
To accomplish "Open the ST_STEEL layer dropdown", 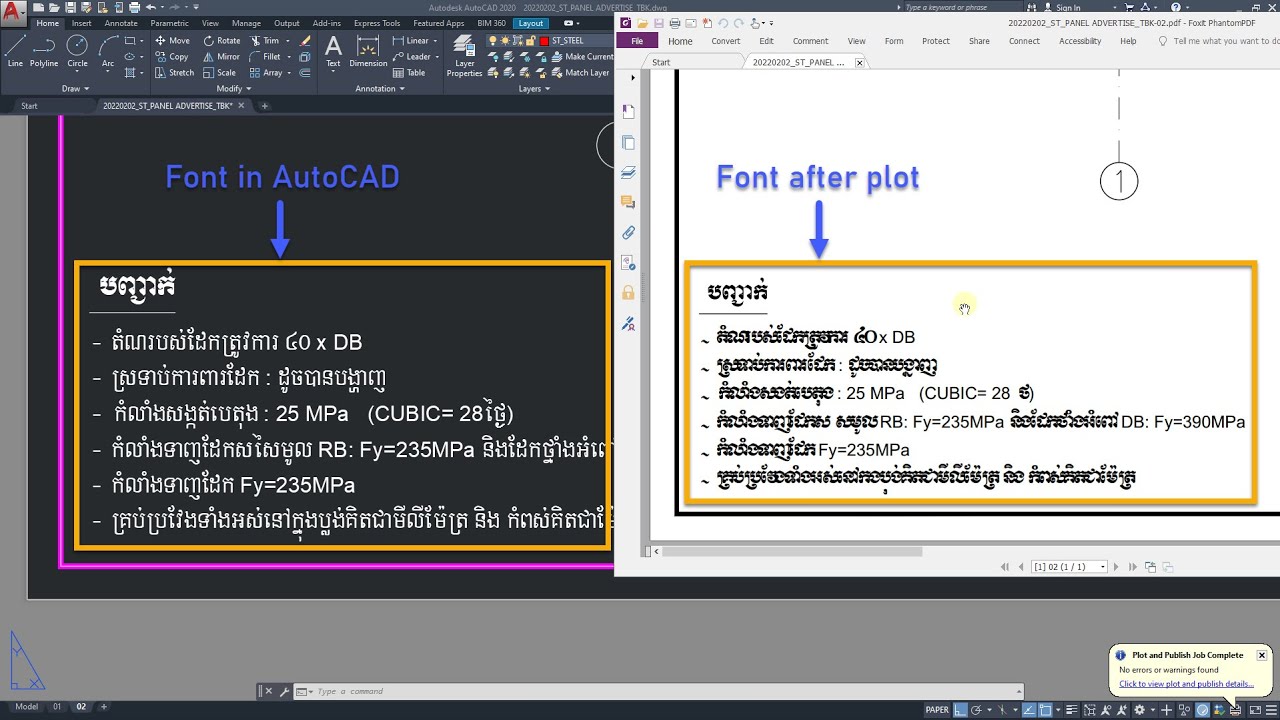I will point(550,41).
